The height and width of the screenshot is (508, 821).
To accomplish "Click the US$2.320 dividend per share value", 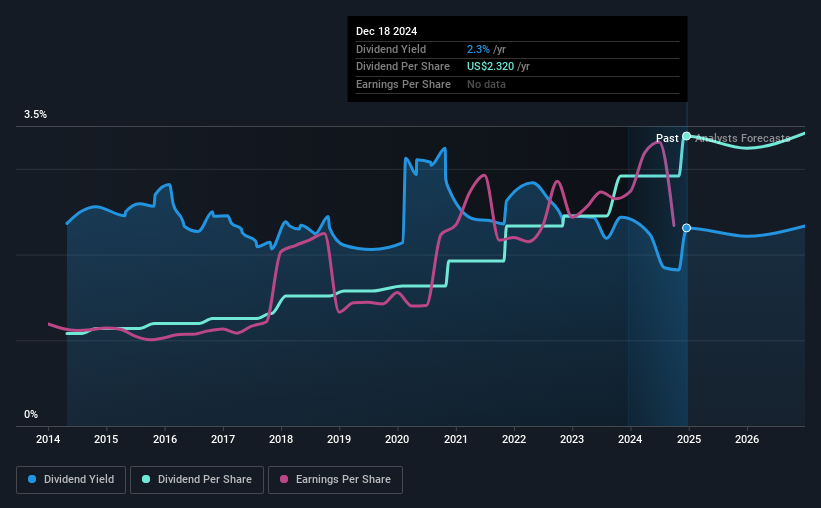I will 491,67.
